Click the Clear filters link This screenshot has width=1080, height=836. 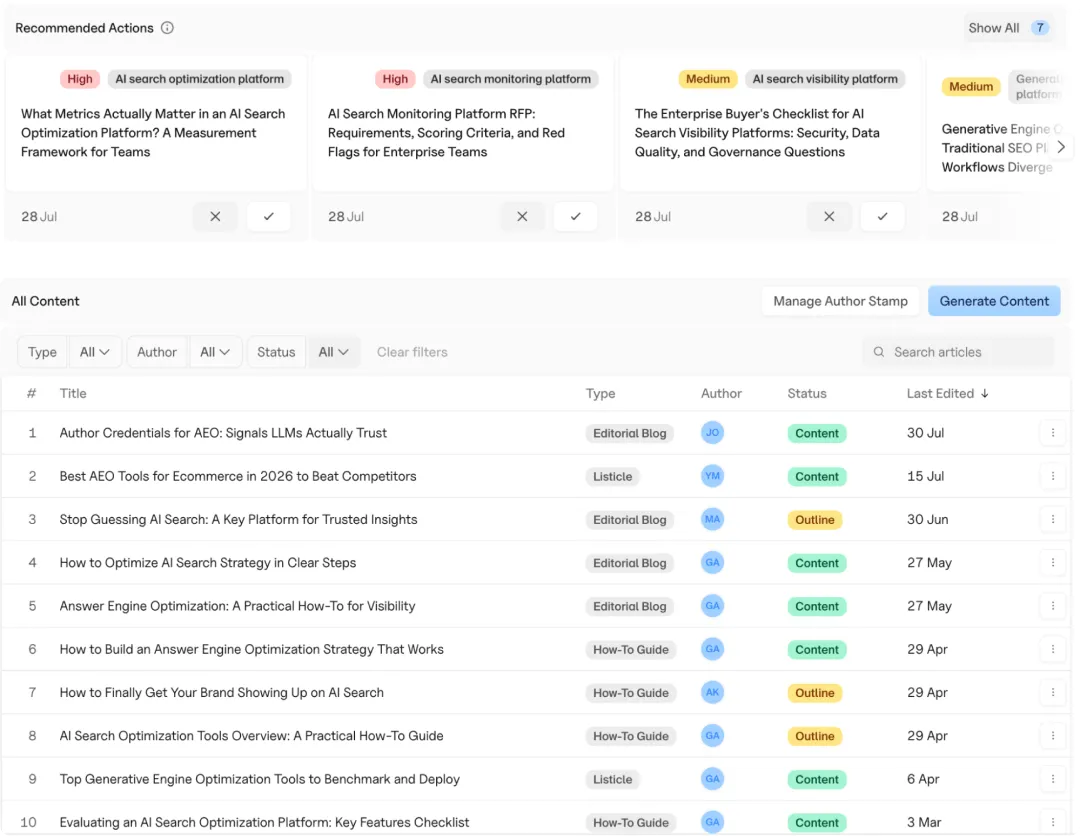[x=412, y=352]
